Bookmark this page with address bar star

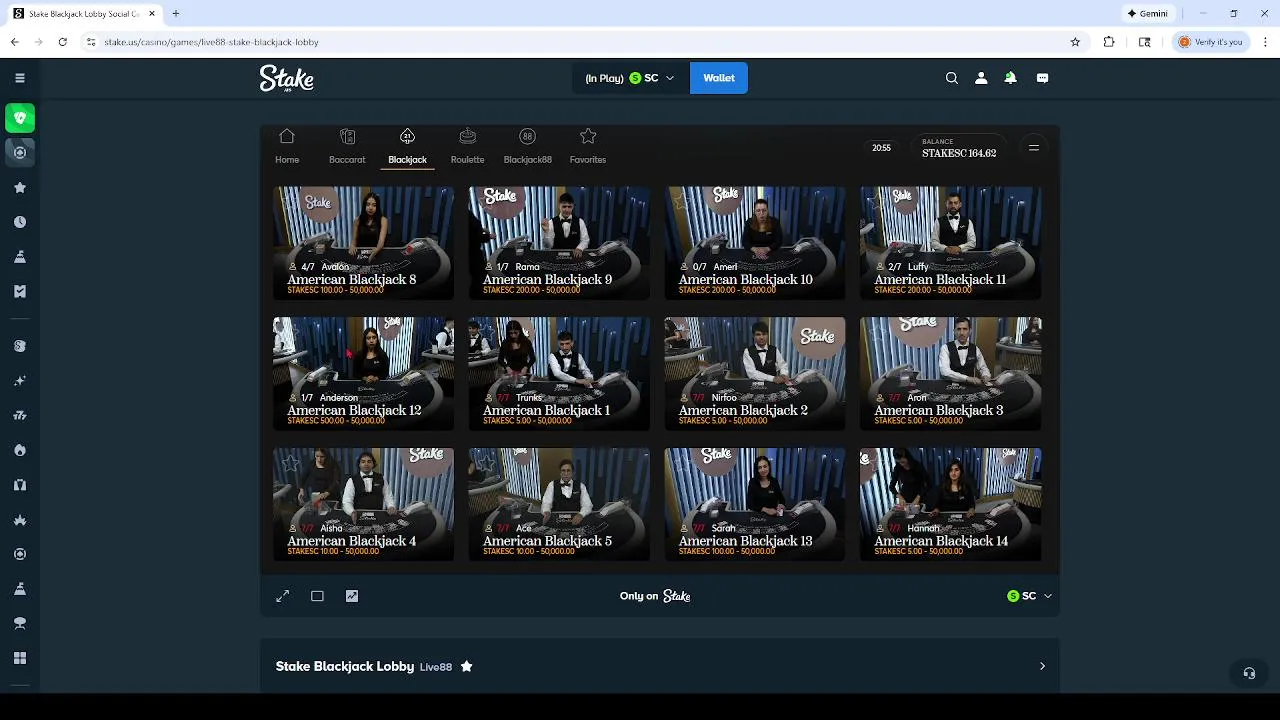tap(1075, 42)
